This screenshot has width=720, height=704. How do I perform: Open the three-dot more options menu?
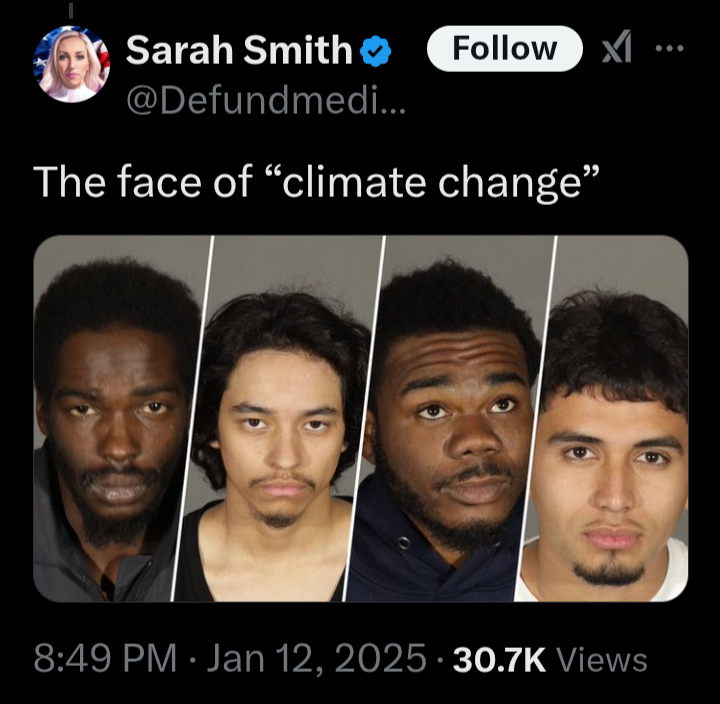tap(669, 48)
